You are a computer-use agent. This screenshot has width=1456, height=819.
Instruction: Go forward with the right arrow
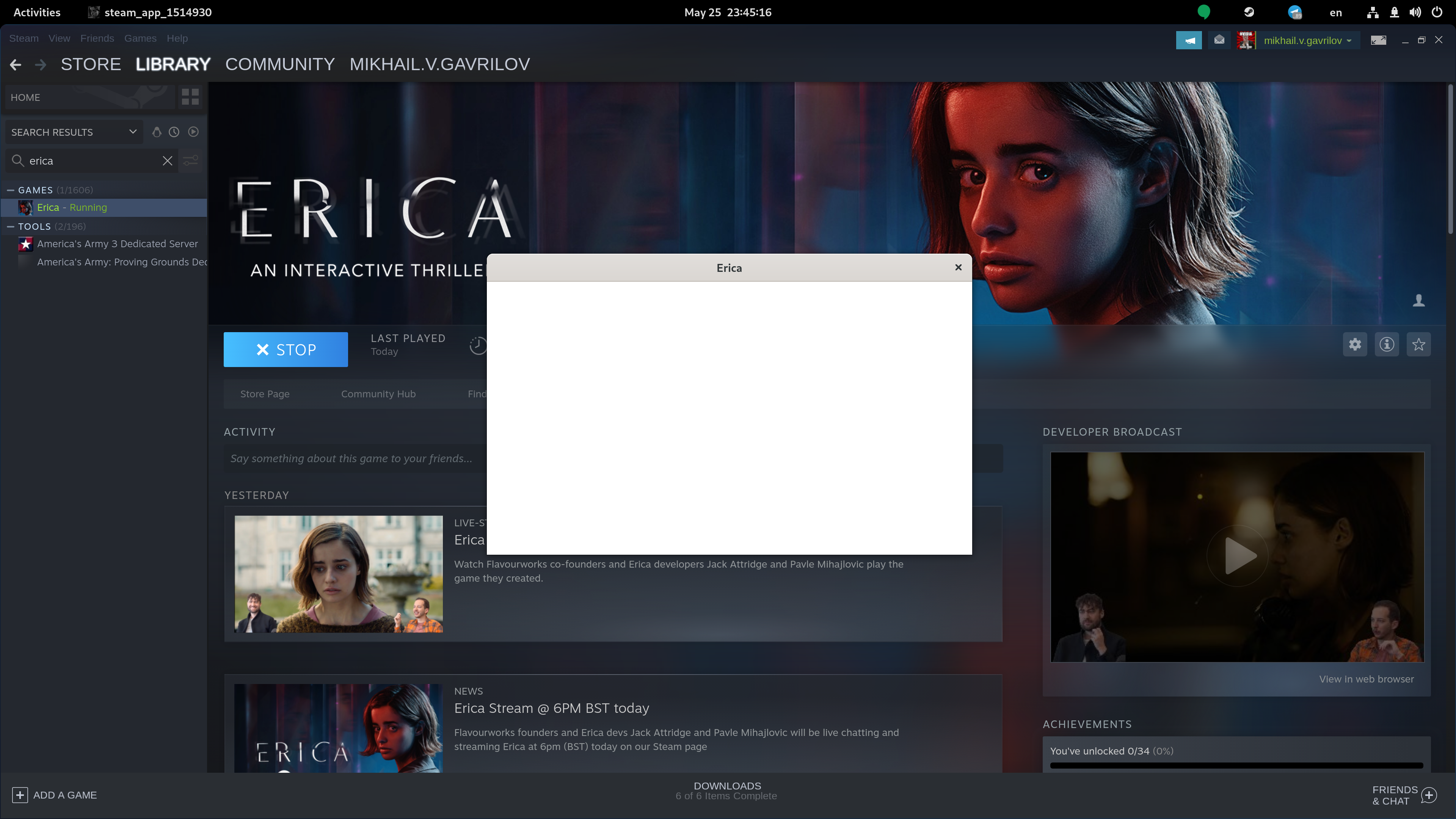pyautogui.click(x=40, y=65)
